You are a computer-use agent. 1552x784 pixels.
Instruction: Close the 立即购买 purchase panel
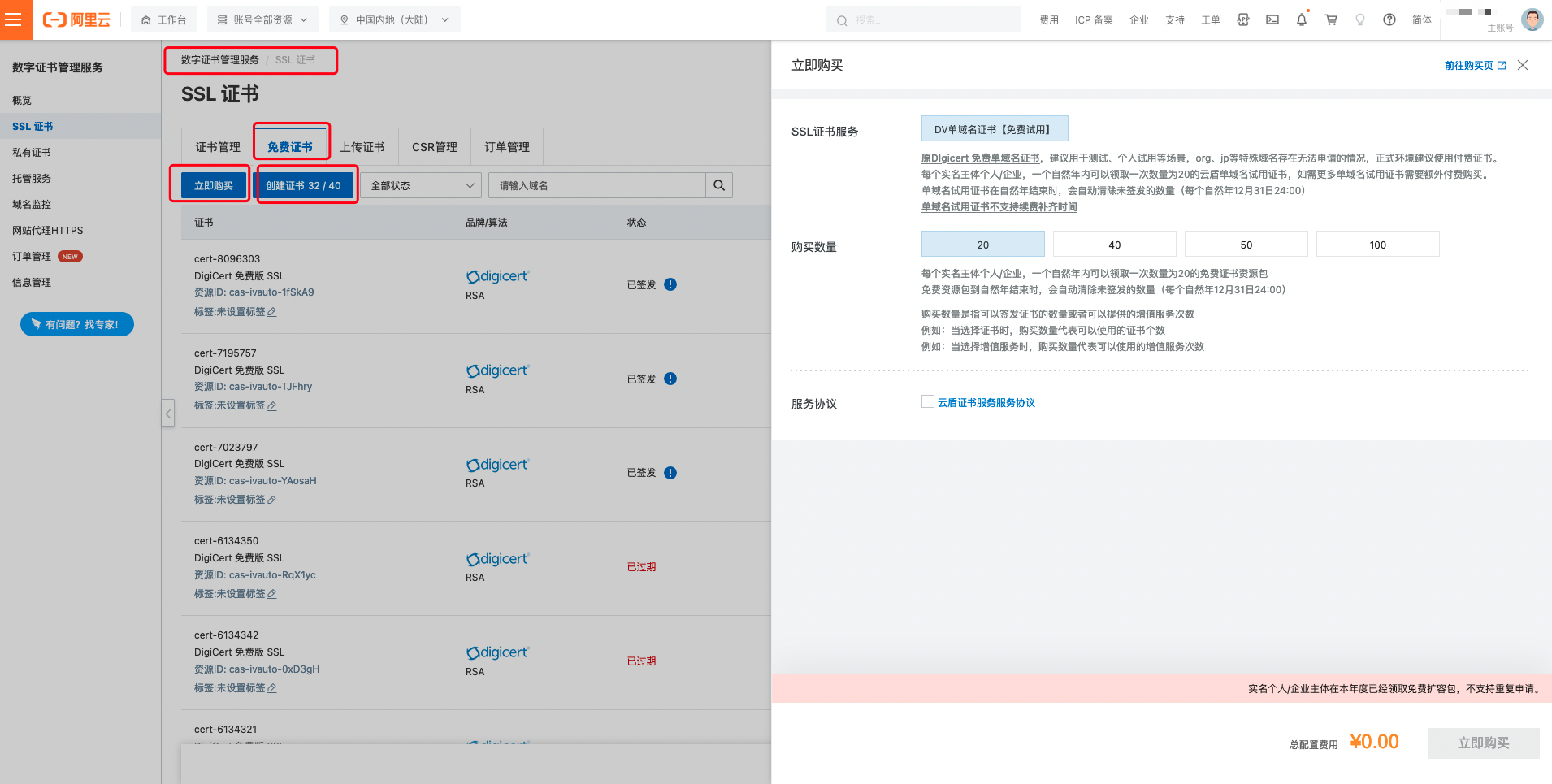(1523, 65)
